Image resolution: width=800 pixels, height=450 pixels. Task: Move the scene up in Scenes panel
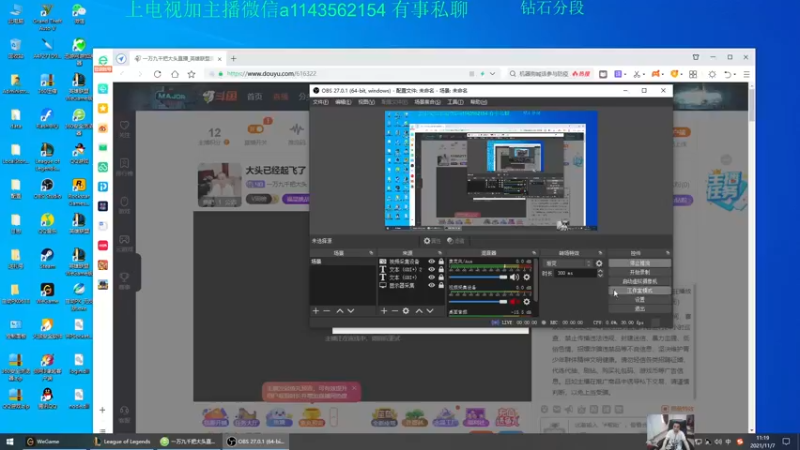coord(340,311)
